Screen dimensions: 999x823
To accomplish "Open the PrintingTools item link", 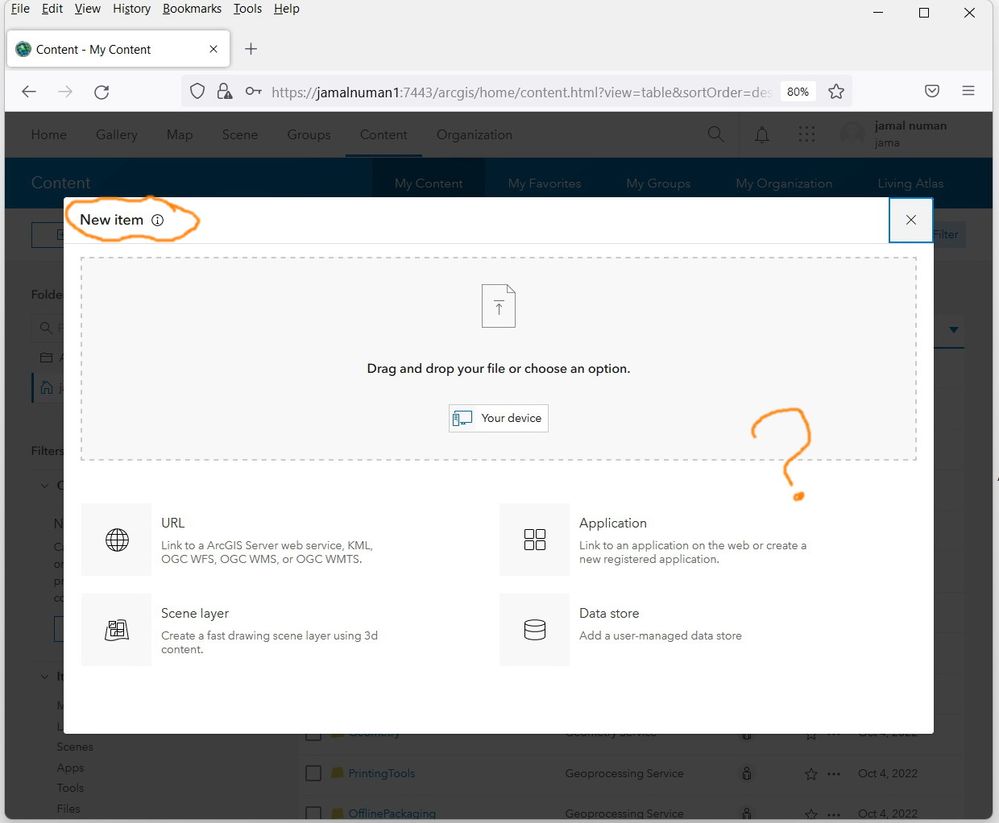I will pyautogui.click(x=381, y=773).
